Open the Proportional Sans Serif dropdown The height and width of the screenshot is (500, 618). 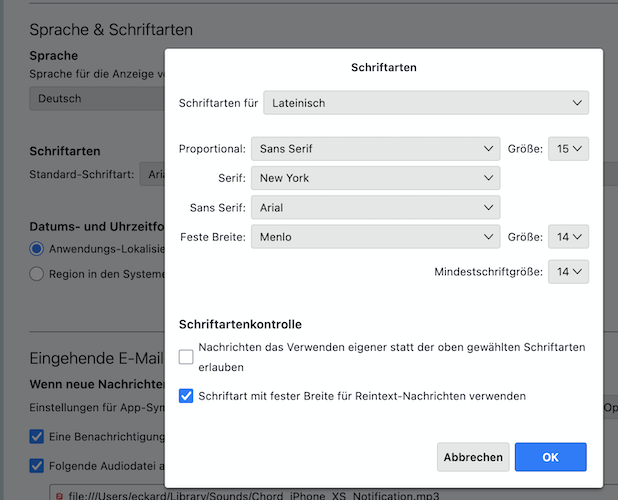(375, 149)
